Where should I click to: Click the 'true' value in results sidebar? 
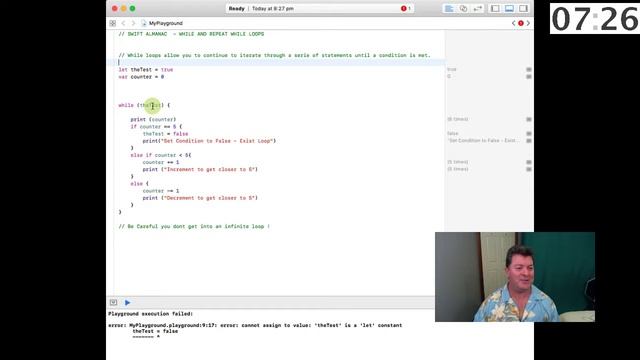(x=451, y=70)
